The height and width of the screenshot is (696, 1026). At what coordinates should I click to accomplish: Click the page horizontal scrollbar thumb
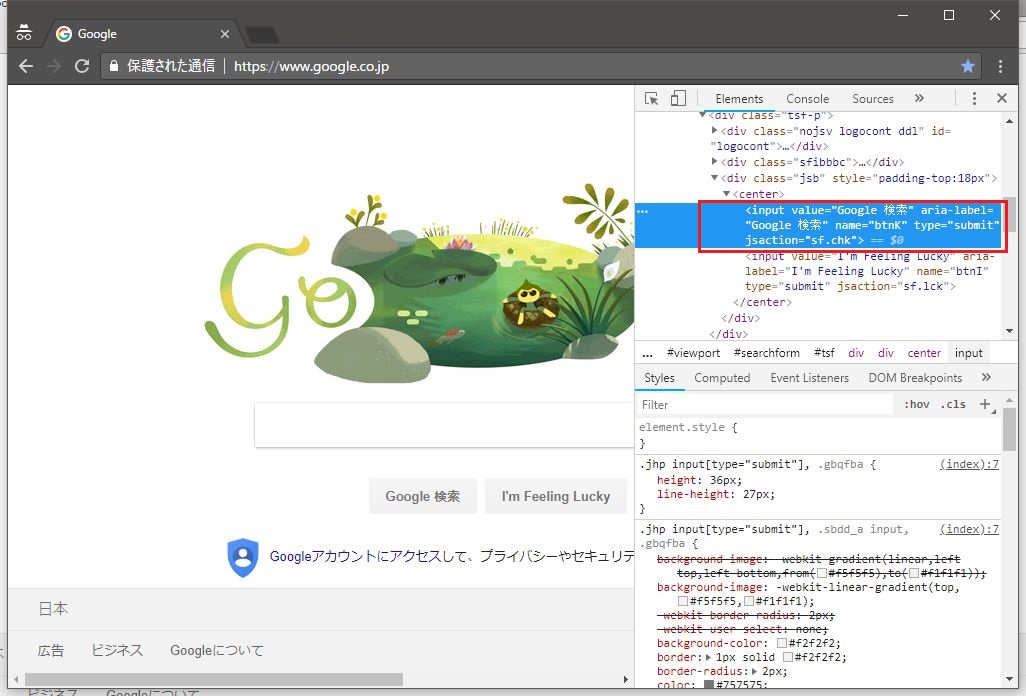coord(213,680)
